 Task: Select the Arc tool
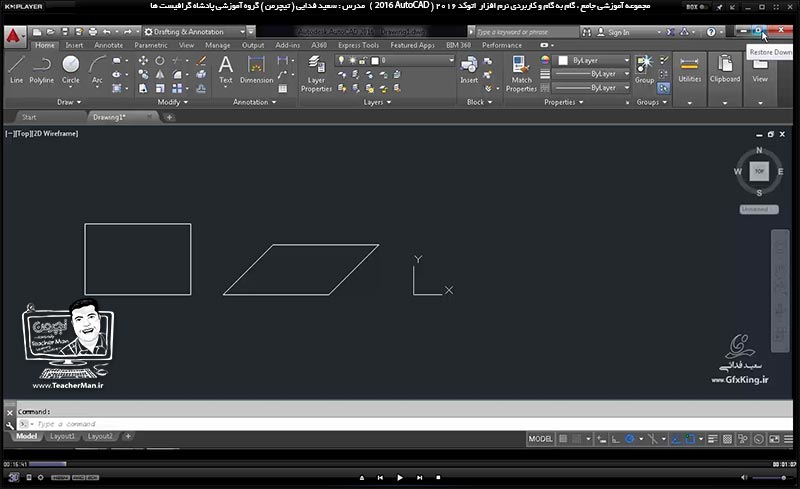[97, 69]
